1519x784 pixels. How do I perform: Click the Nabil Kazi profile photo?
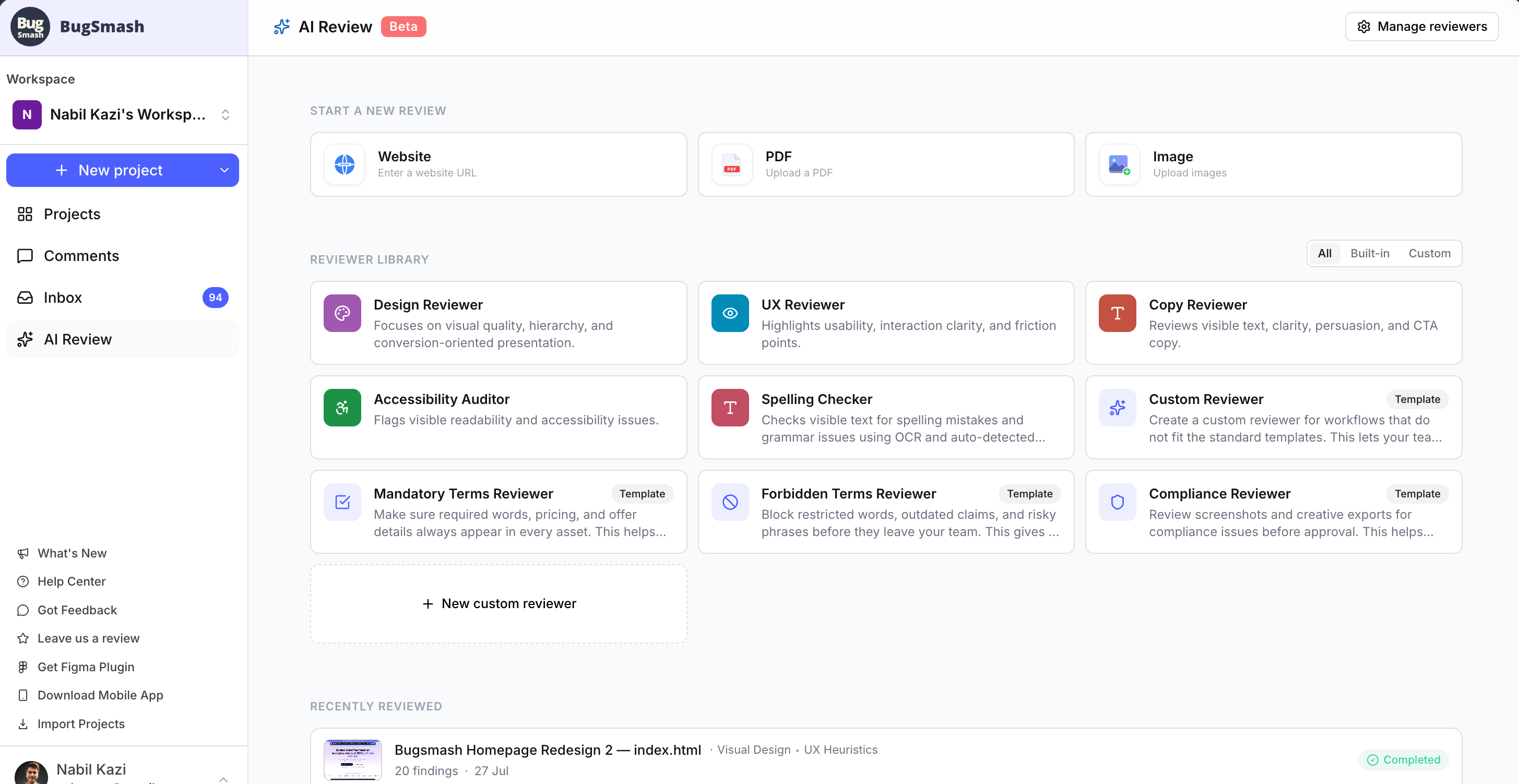[31, 773]
